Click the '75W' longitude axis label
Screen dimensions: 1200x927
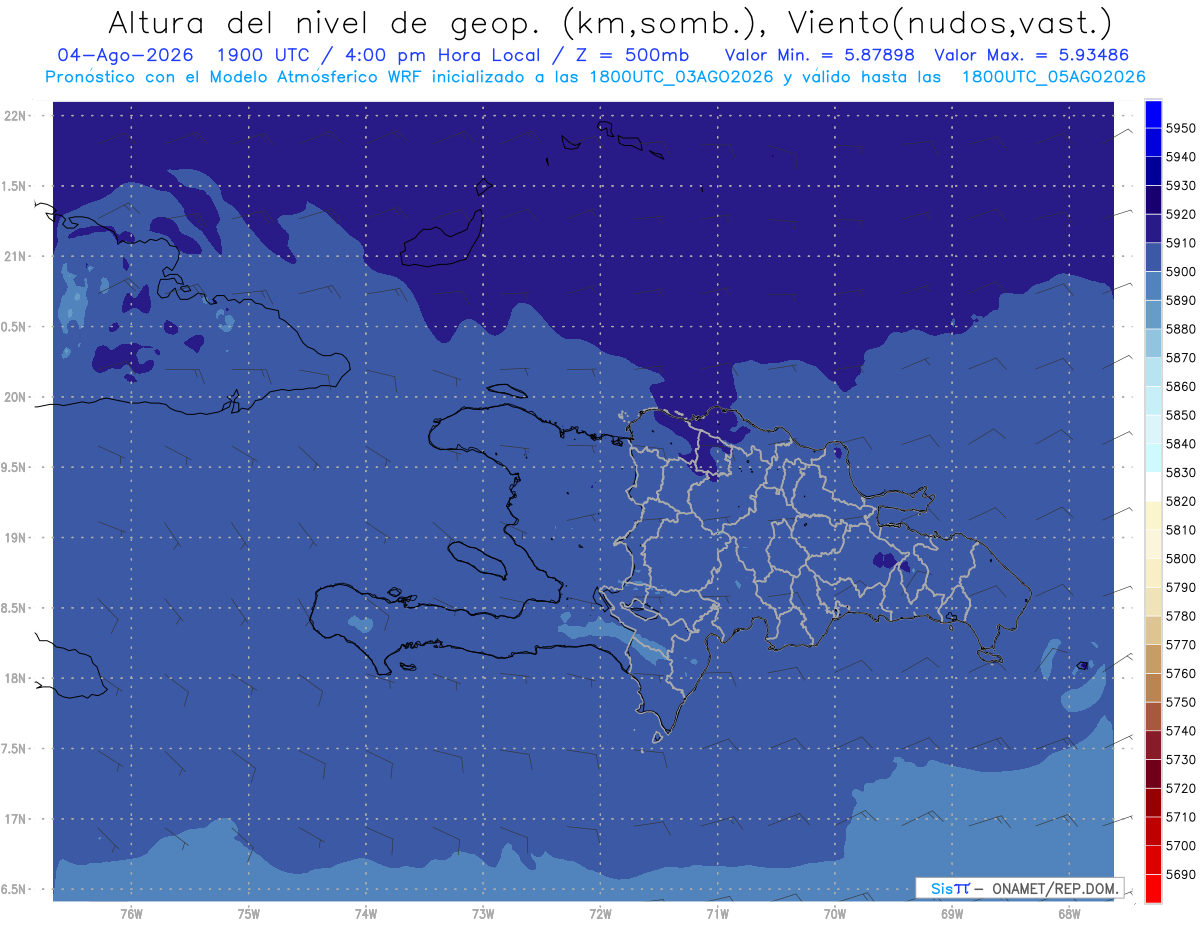(x=249, y=914)
